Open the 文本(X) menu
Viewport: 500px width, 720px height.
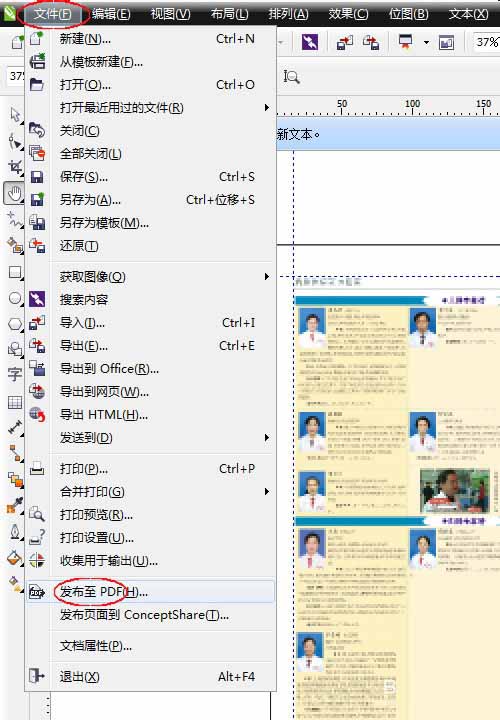pos(468,14)
